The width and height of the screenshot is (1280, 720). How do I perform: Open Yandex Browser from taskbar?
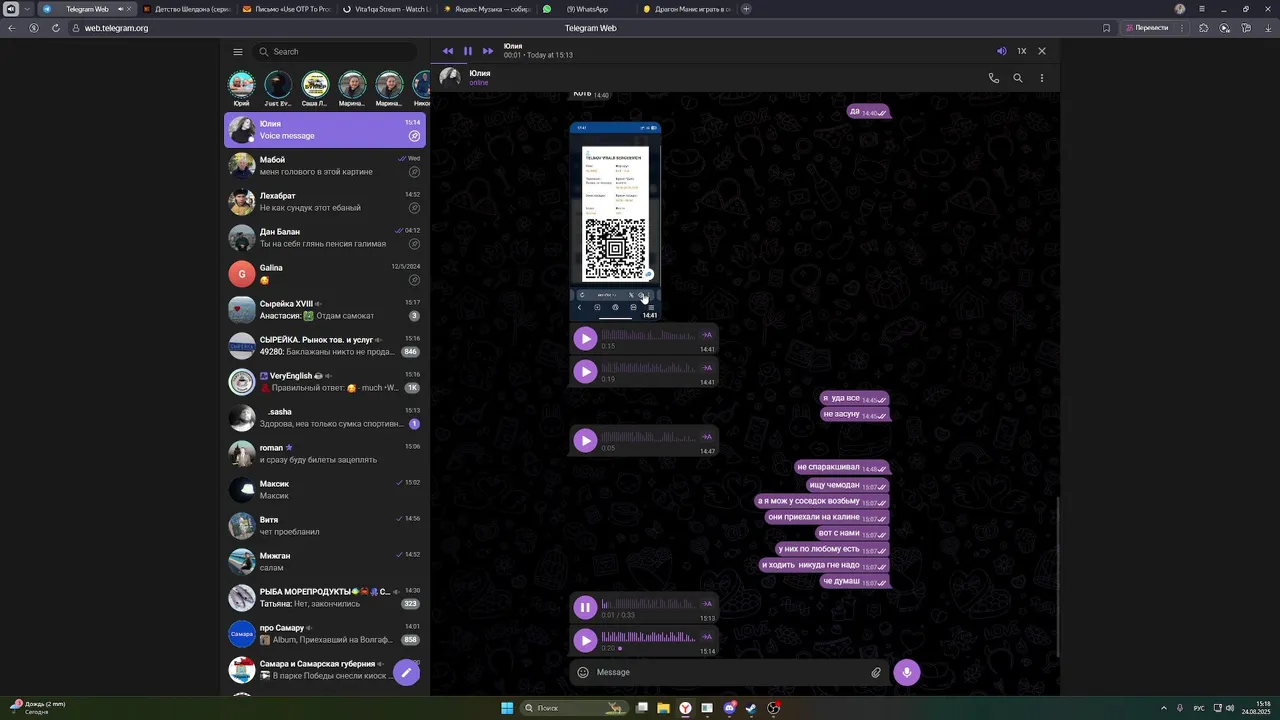pyautogui.click(x=685, y=708)
